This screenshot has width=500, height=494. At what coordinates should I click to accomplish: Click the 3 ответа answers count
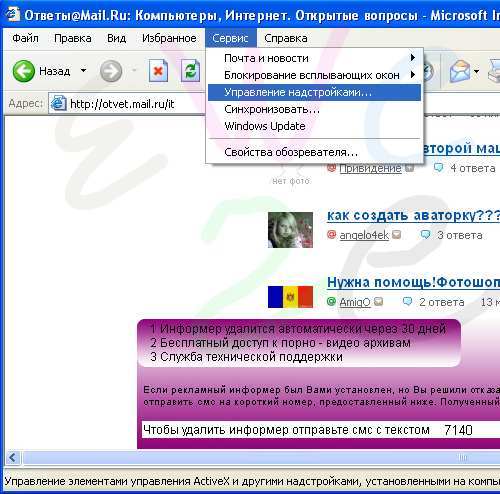[x=460, y=235]
